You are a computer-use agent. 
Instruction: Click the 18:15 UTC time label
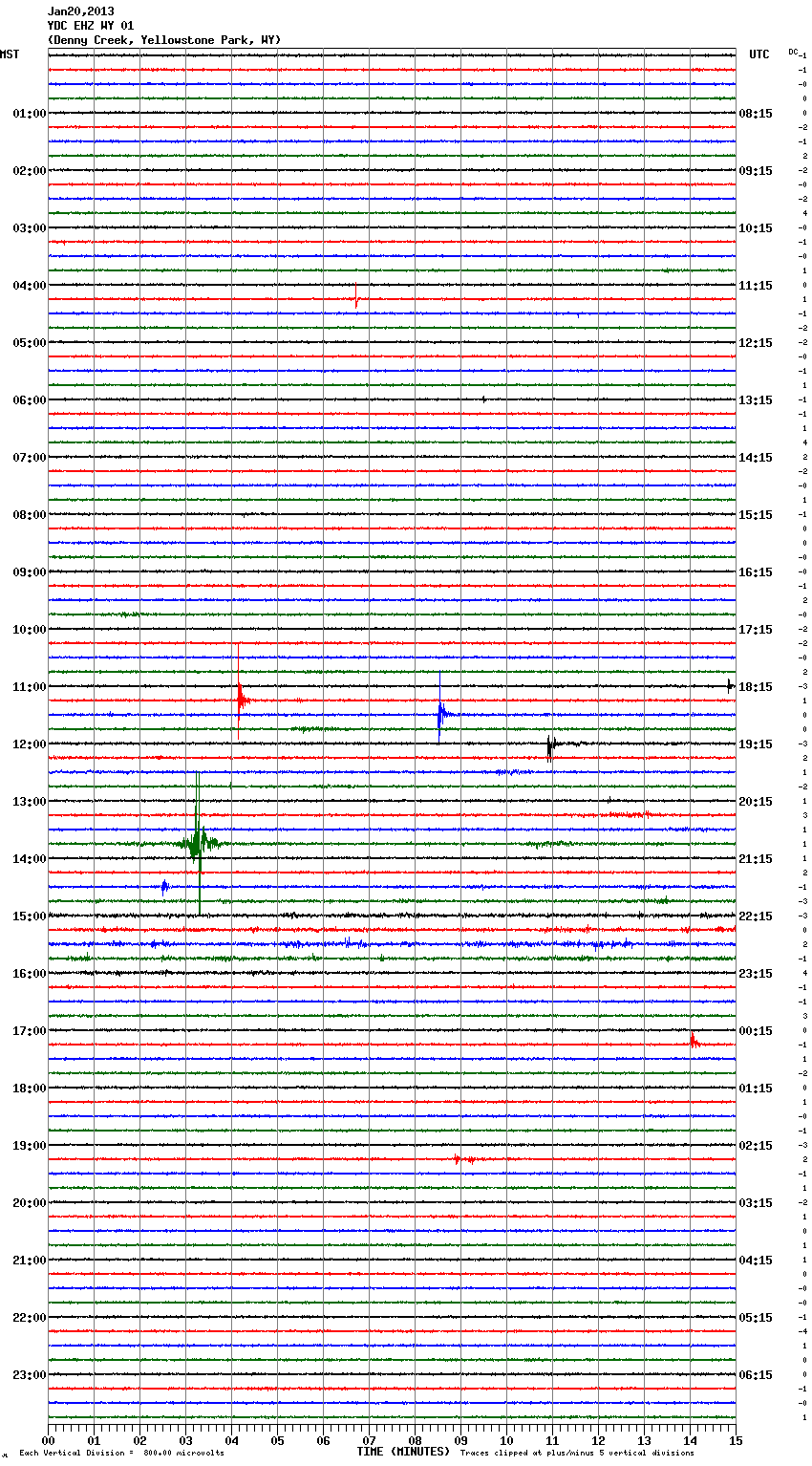756,687
